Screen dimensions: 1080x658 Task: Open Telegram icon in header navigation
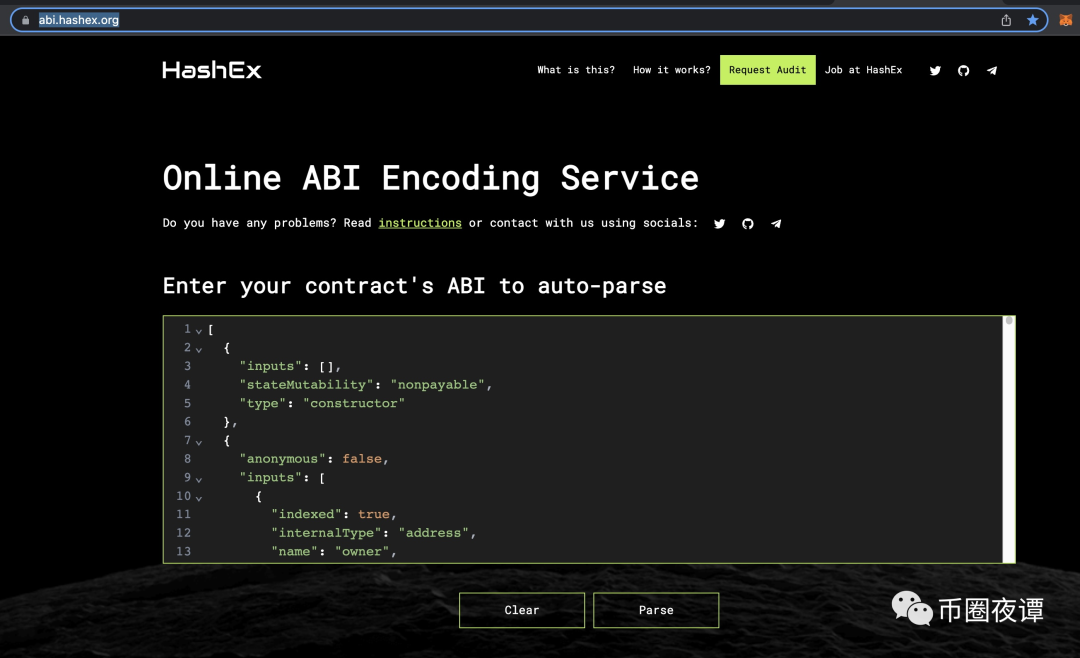point(992,70)
